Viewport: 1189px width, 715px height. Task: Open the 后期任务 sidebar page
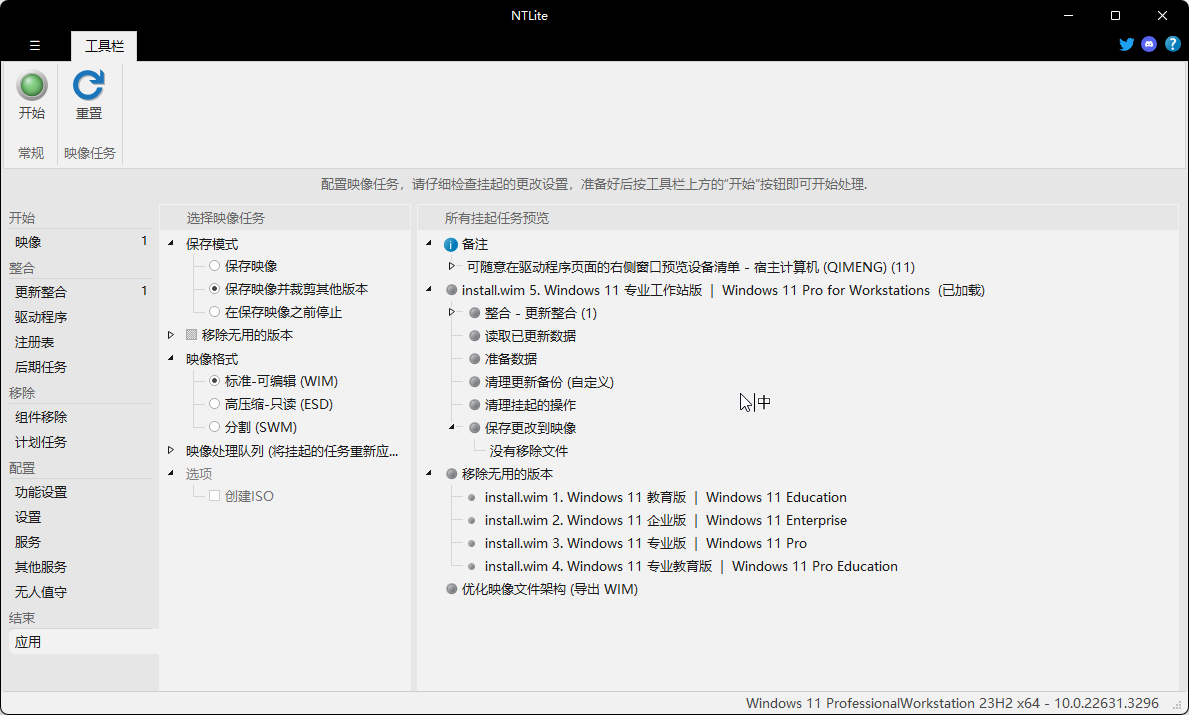point(80,367)
